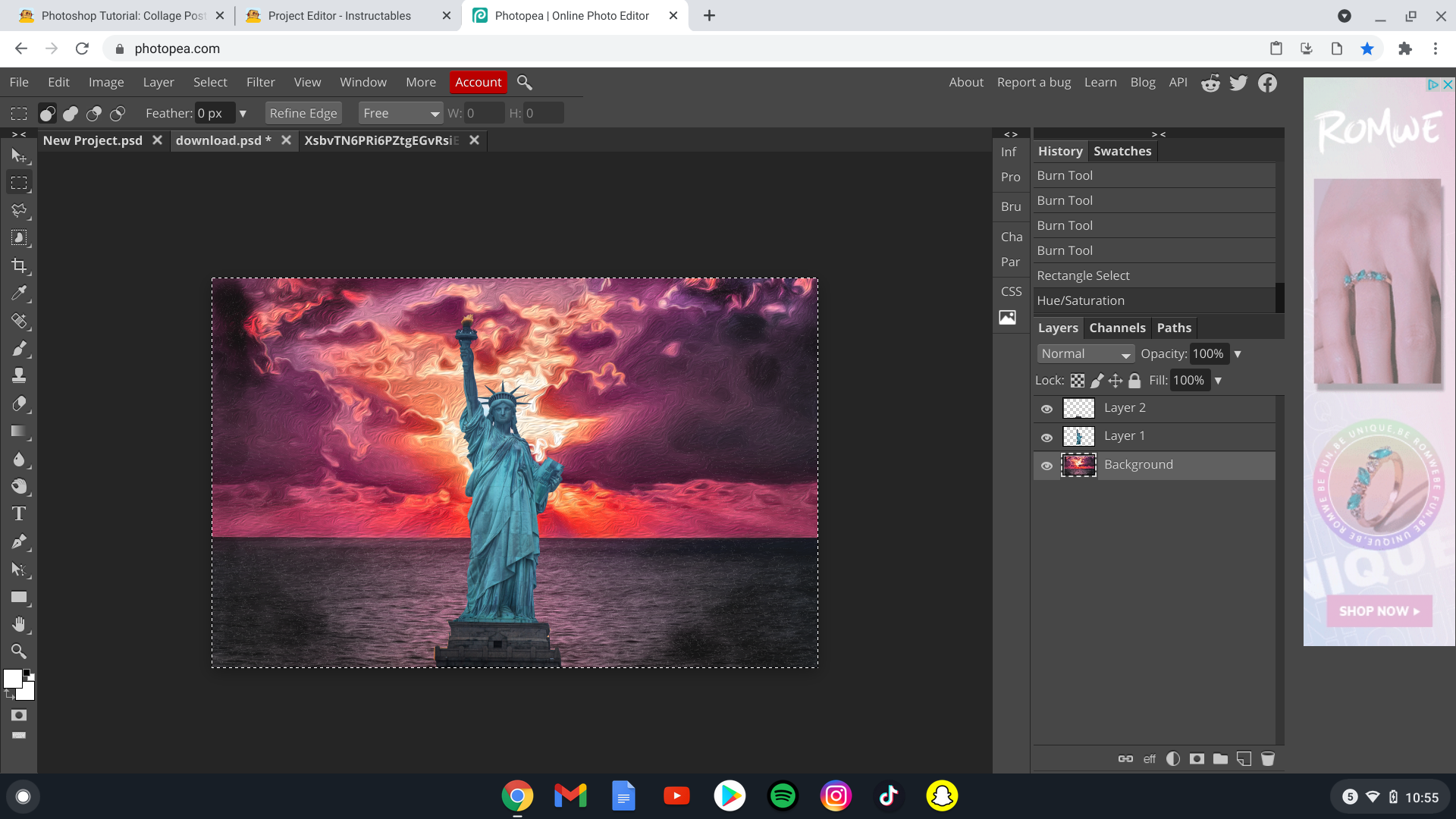Select the Type tool

coord(19,513)
